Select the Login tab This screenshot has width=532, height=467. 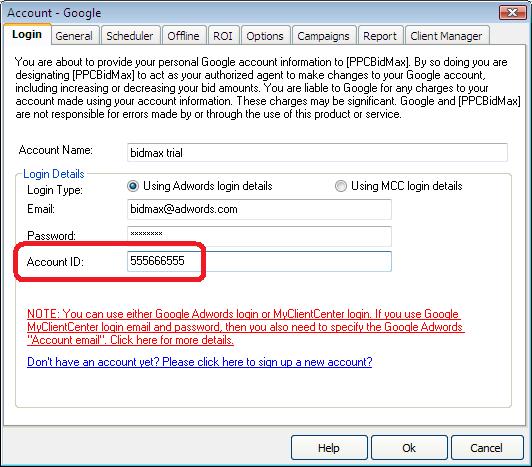(27, 35)
